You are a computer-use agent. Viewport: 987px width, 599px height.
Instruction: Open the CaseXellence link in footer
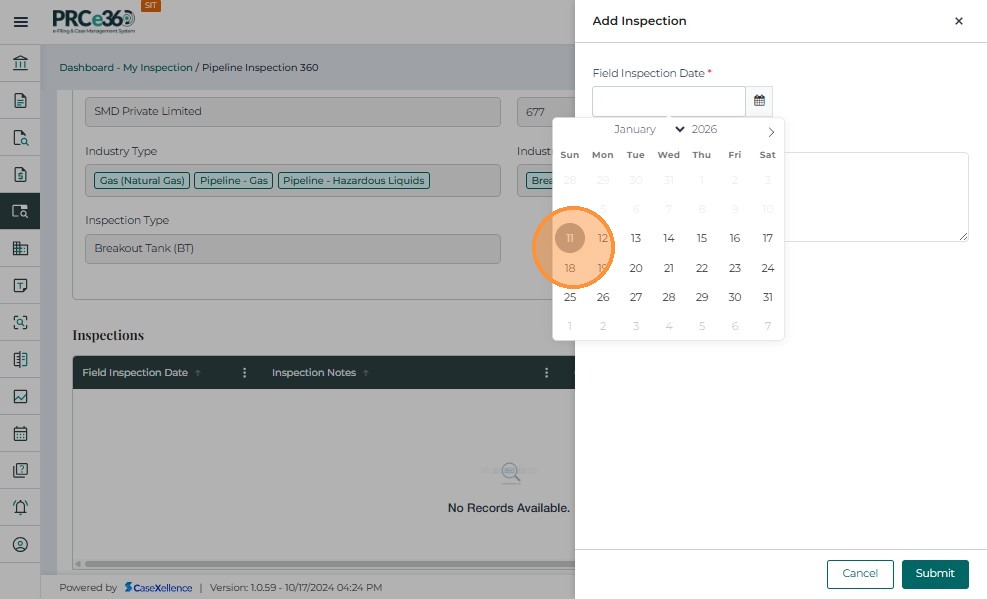[x=159, y=588]
